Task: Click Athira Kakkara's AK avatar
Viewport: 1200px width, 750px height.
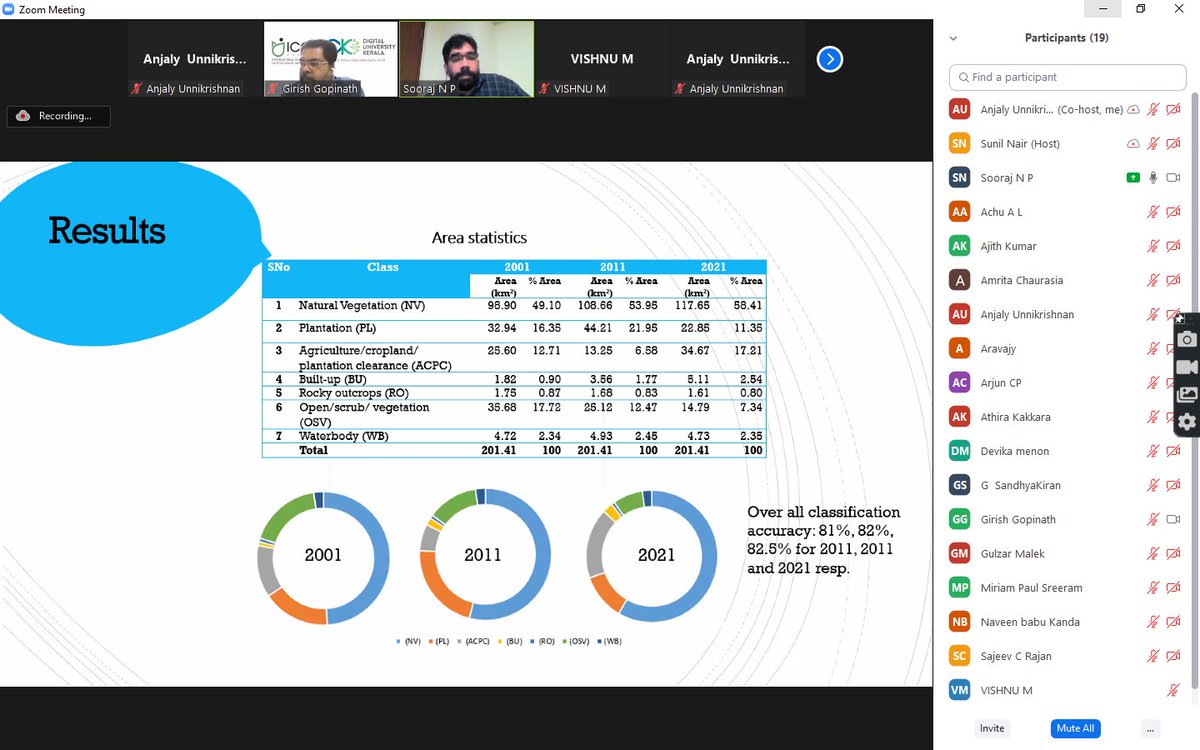Action: click(x=960, y=417)
